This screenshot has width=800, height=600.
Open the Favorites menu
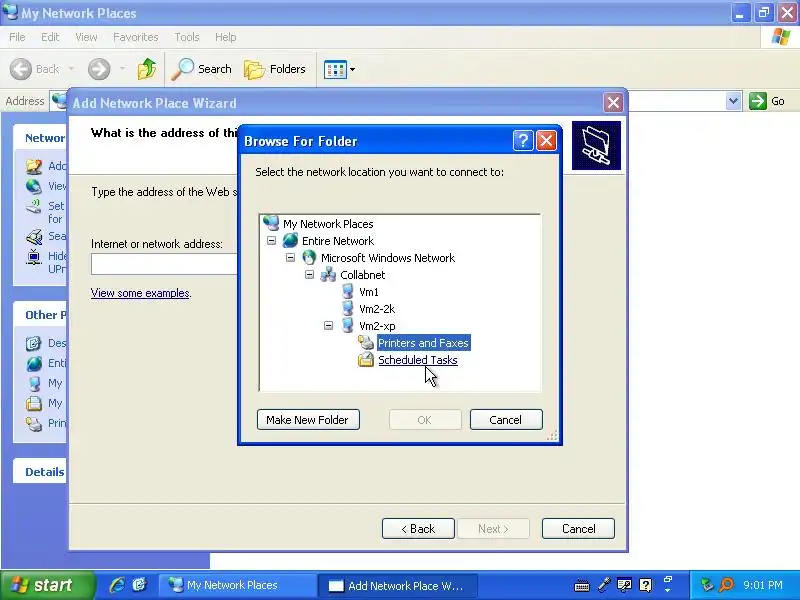[136, 37]
